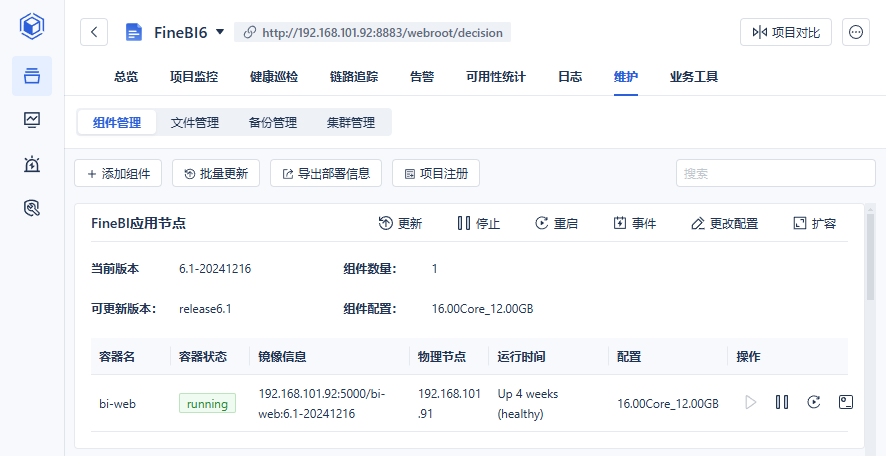Click the 16.00Core_12.00GB cell in bi-web row

668,404
